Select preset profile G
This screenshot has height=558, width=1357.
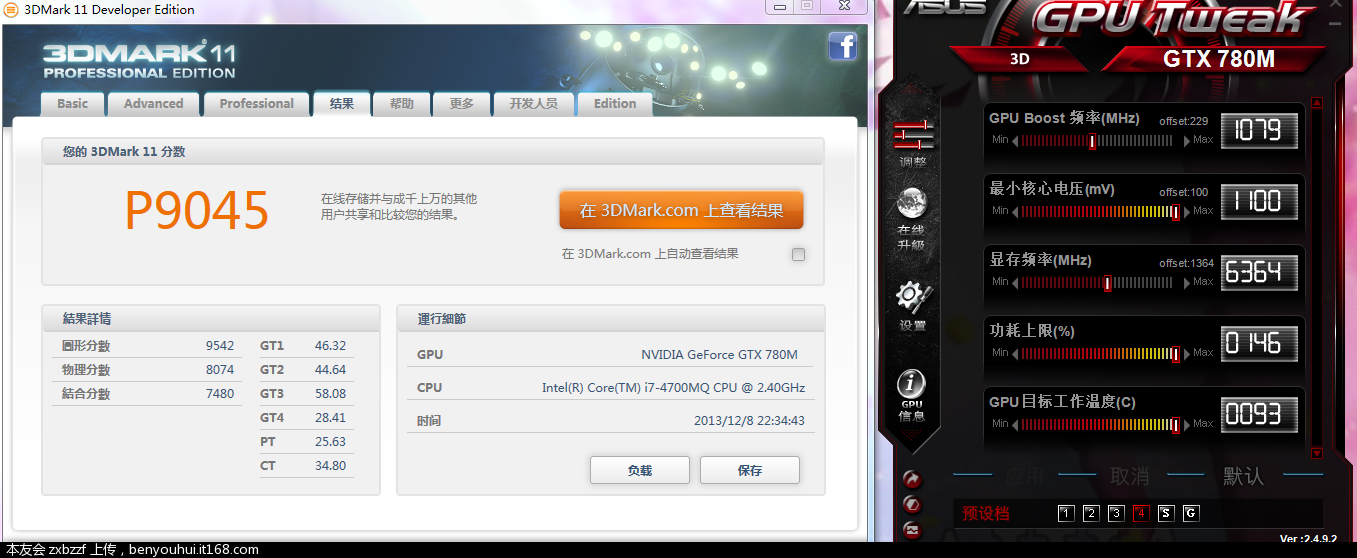(1190, 513)
